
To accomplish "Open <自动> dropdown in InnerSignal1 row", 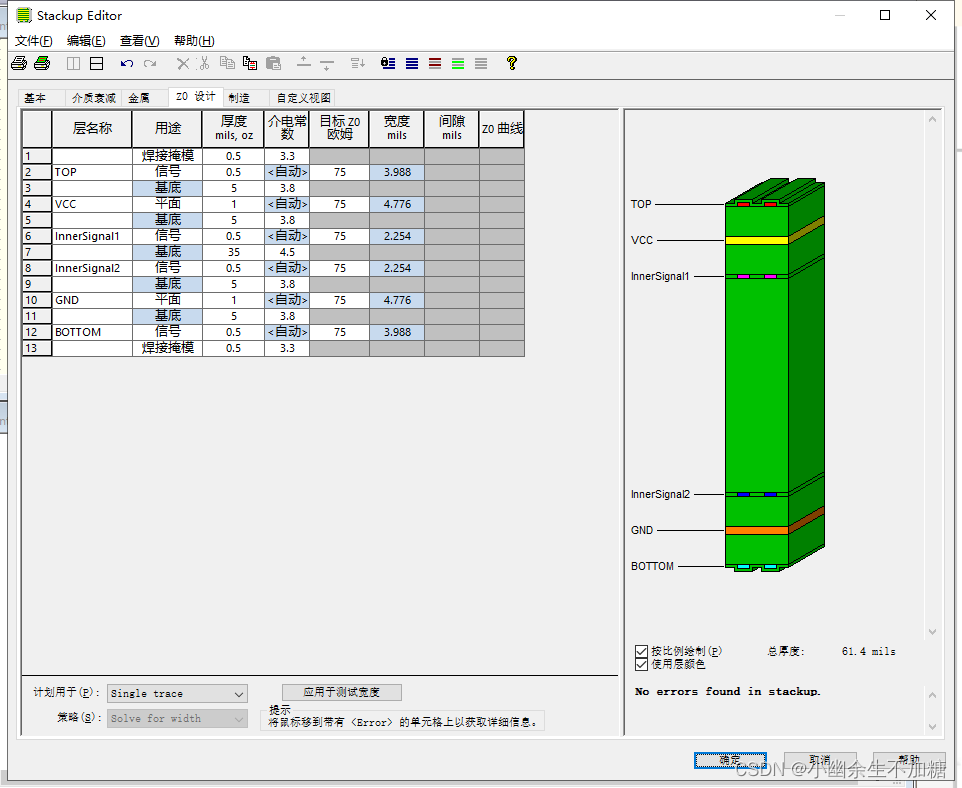I will [x=287, y=236].
